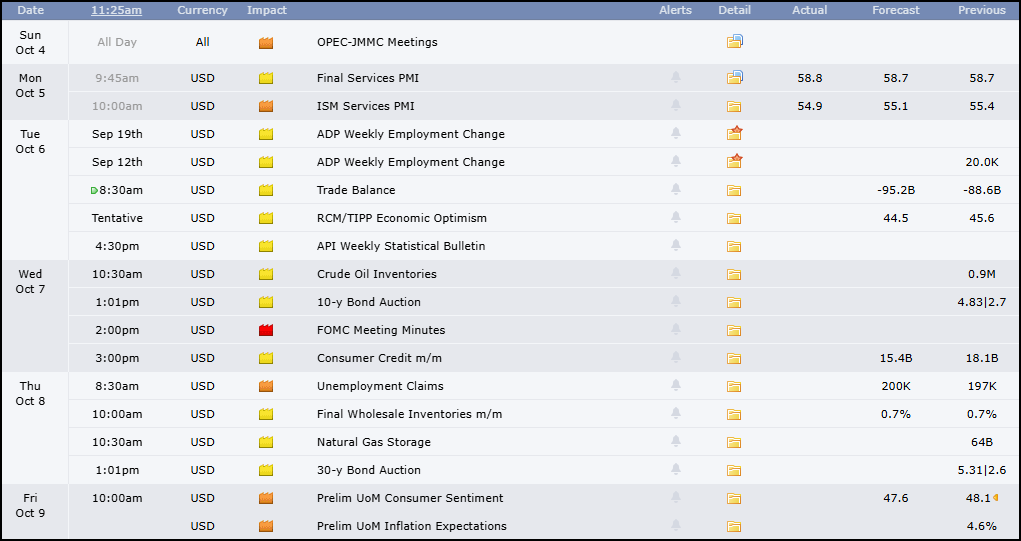Open the FOMC Meeting Minutes event
The image size is (1021, 541).
pyautogui.click(x=381, y=330)
